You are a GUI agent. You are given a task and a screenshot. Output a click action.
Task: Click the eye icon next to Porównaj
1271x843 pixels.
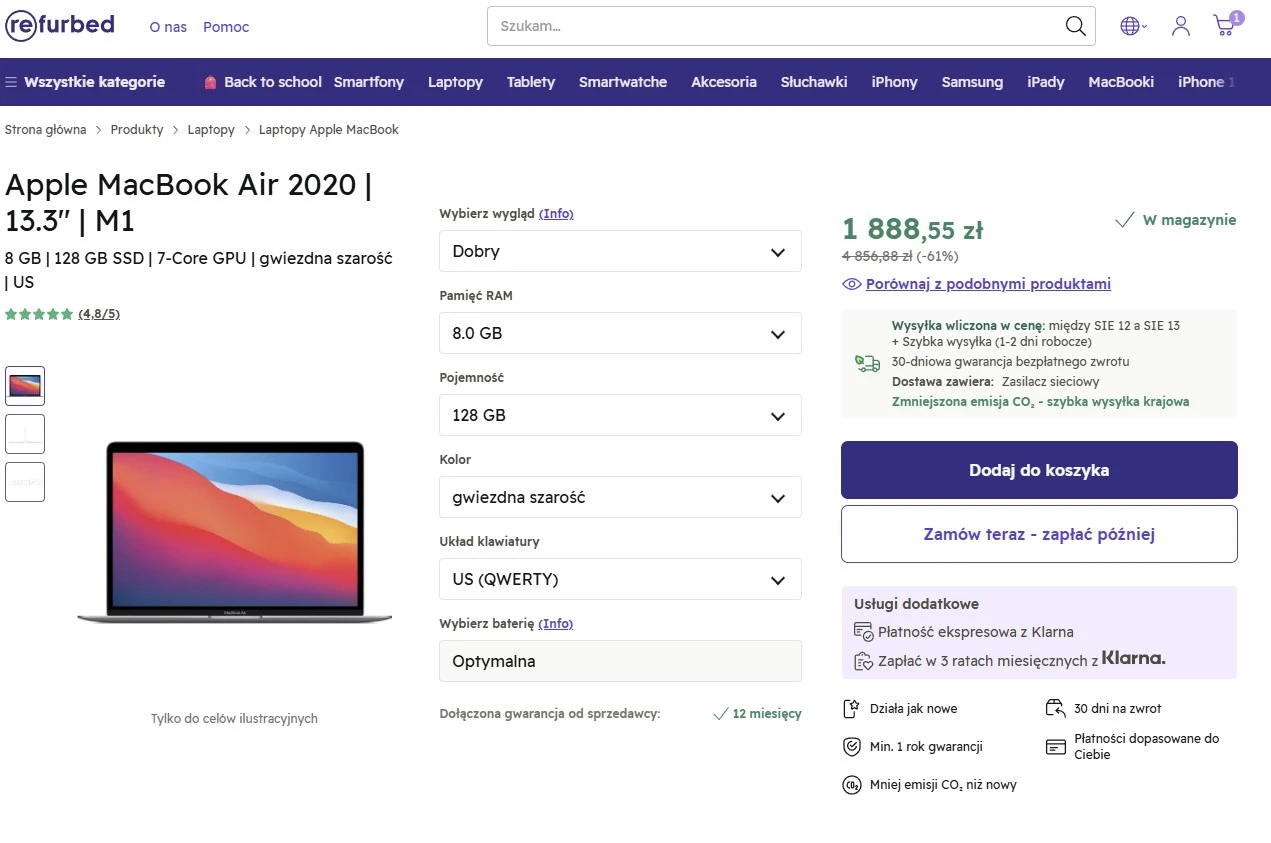tap(852, 284)
